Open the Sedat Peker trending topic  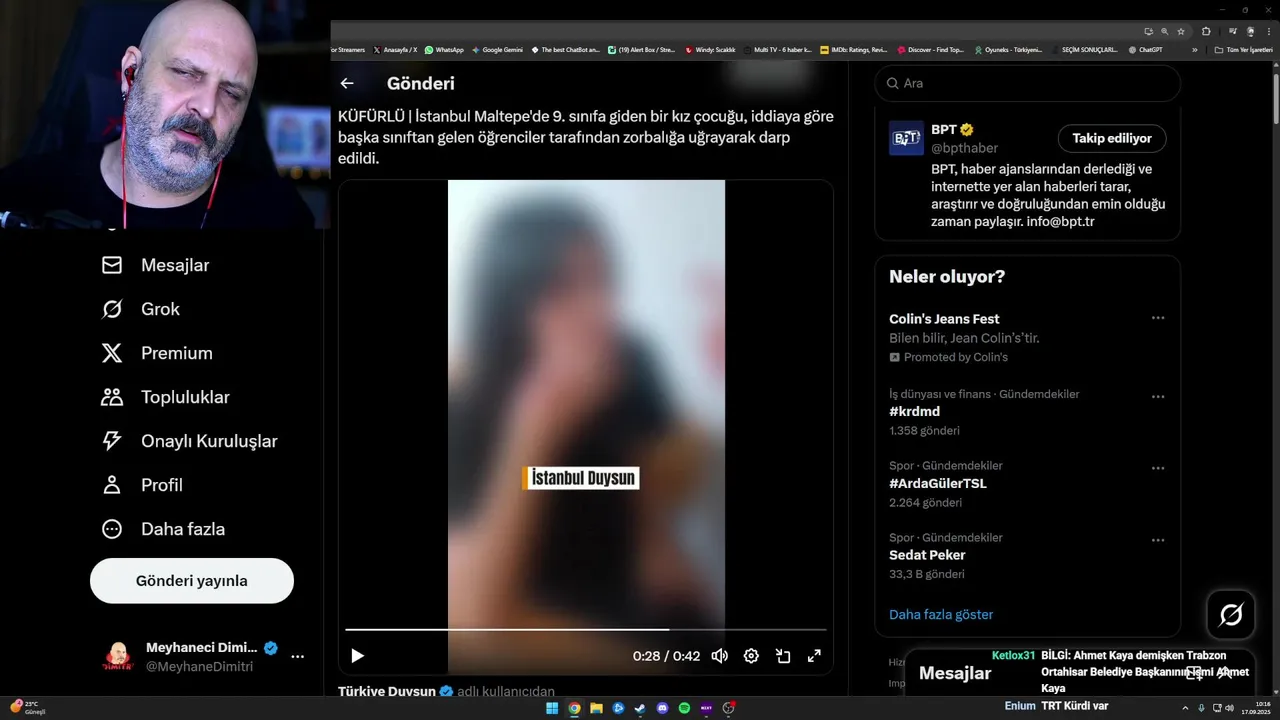1028,556
